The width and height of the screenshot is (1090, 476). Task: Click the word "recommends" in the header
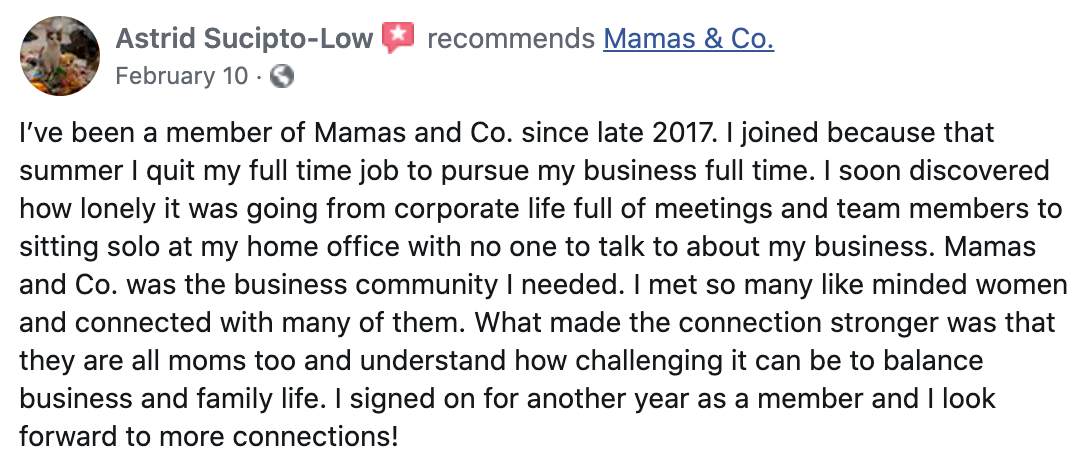[x=510, y=40]
